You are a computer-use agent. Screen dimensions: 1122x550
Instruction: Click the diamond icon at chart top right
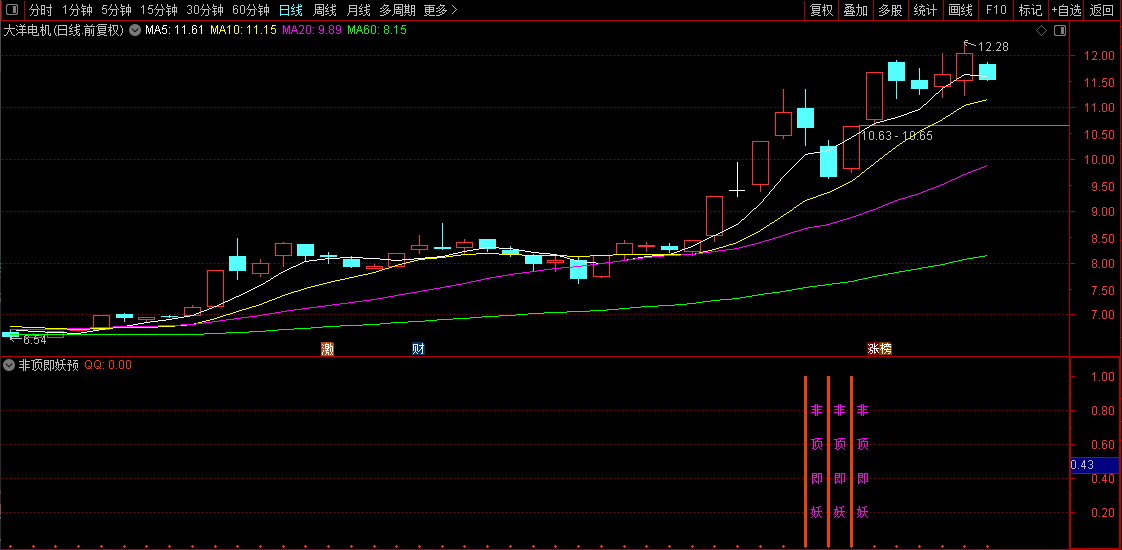tap(1041, 30)
